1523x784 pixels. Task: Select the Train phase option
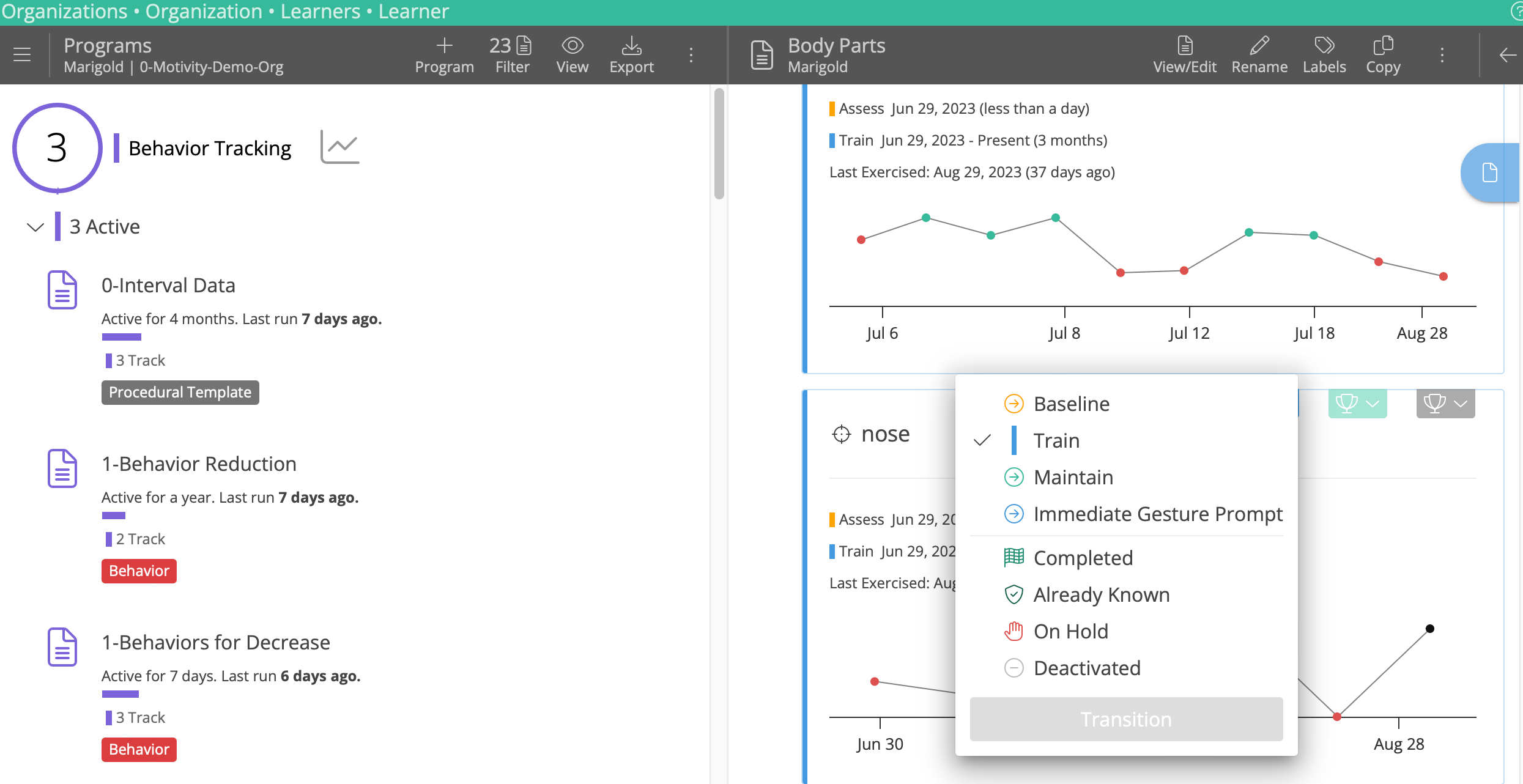pos(1126,440)
